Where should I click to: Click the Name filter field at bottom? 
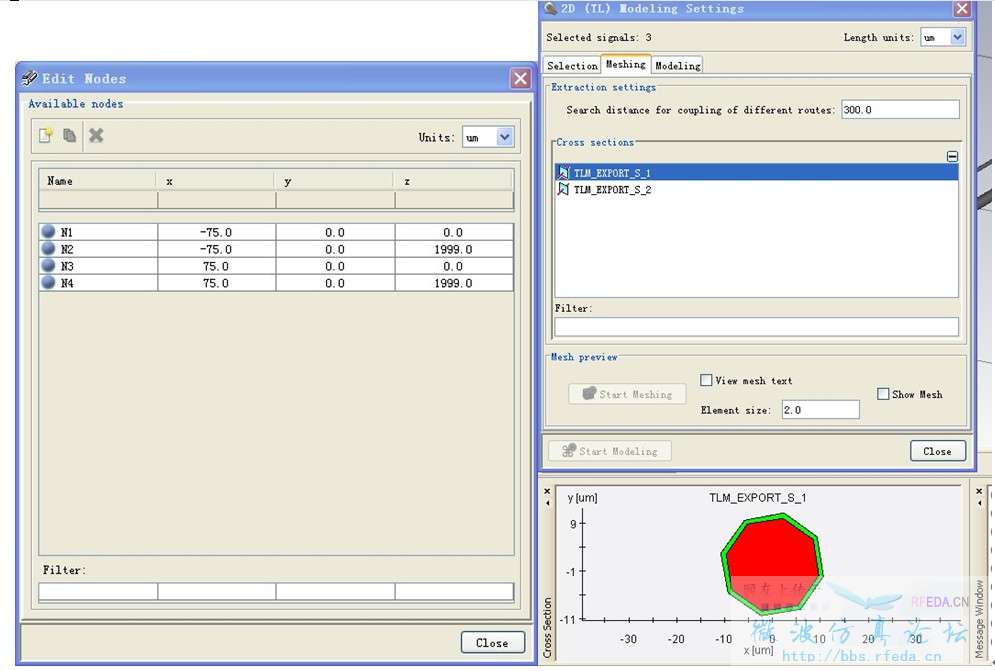click(x=98, y=592)
